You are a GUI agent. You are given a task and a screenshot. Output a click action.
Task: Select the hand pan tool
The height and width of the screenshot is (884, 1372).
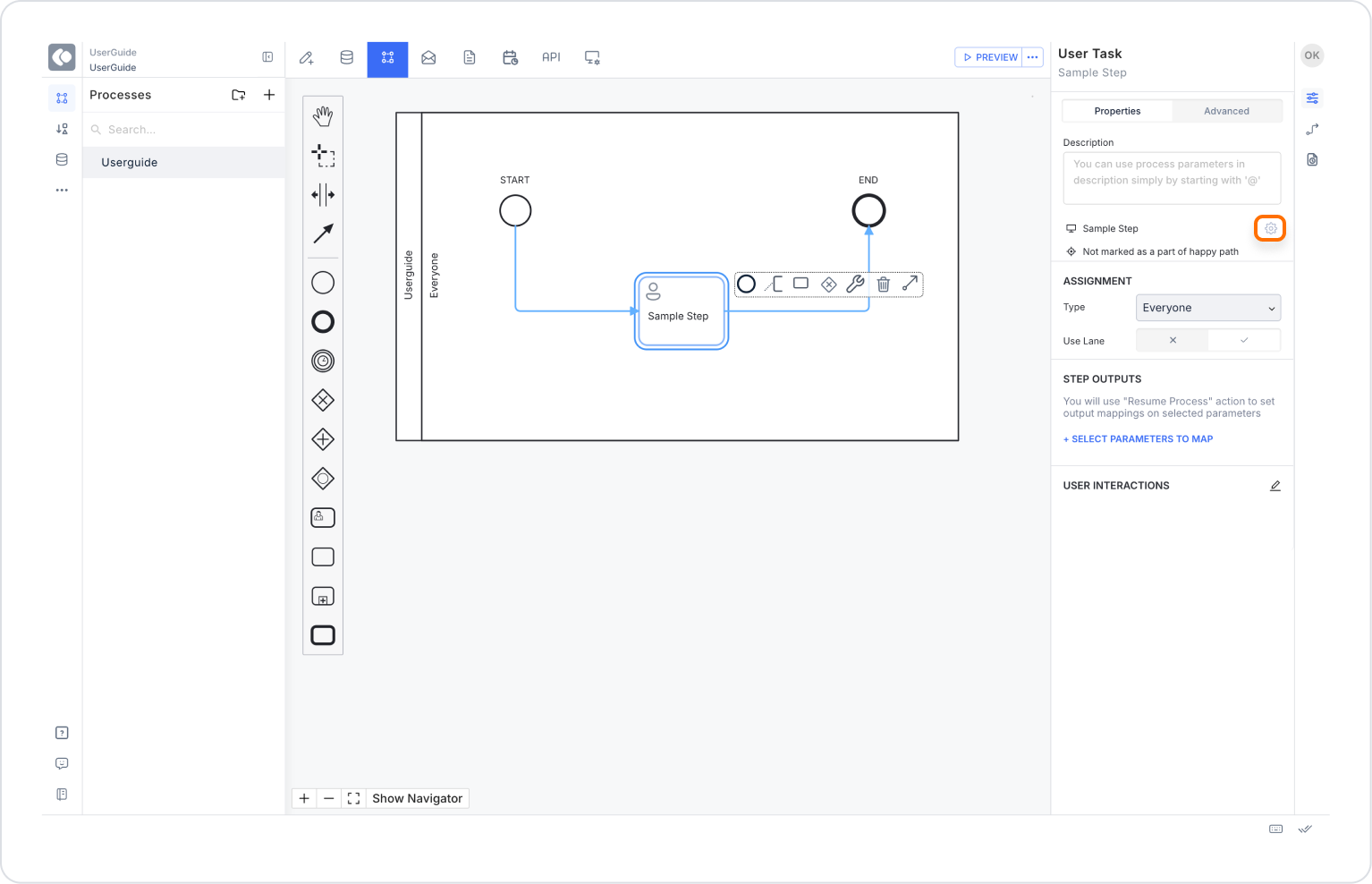pos(323,116)
